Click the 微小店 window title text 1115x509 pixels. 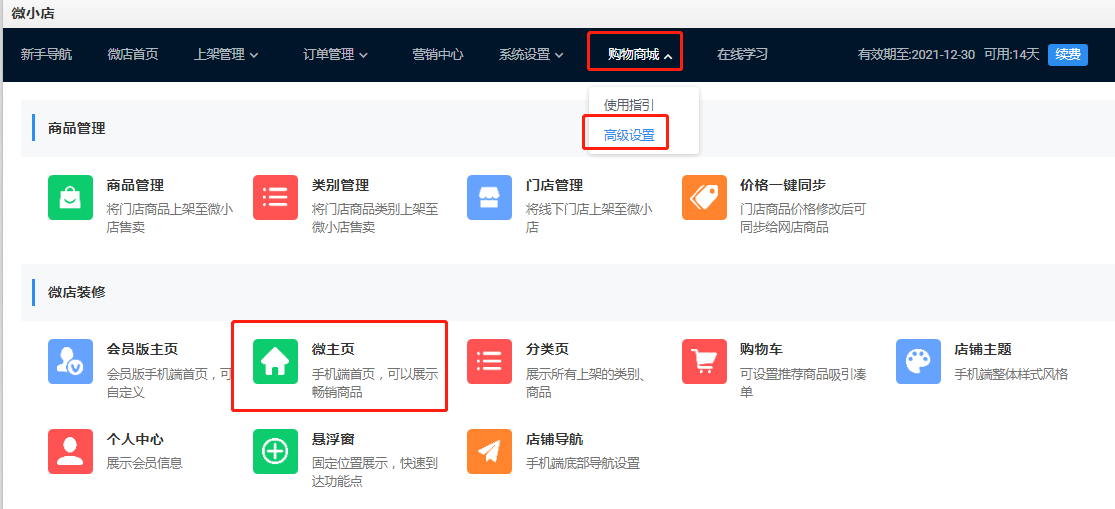(x=33, y=13)
